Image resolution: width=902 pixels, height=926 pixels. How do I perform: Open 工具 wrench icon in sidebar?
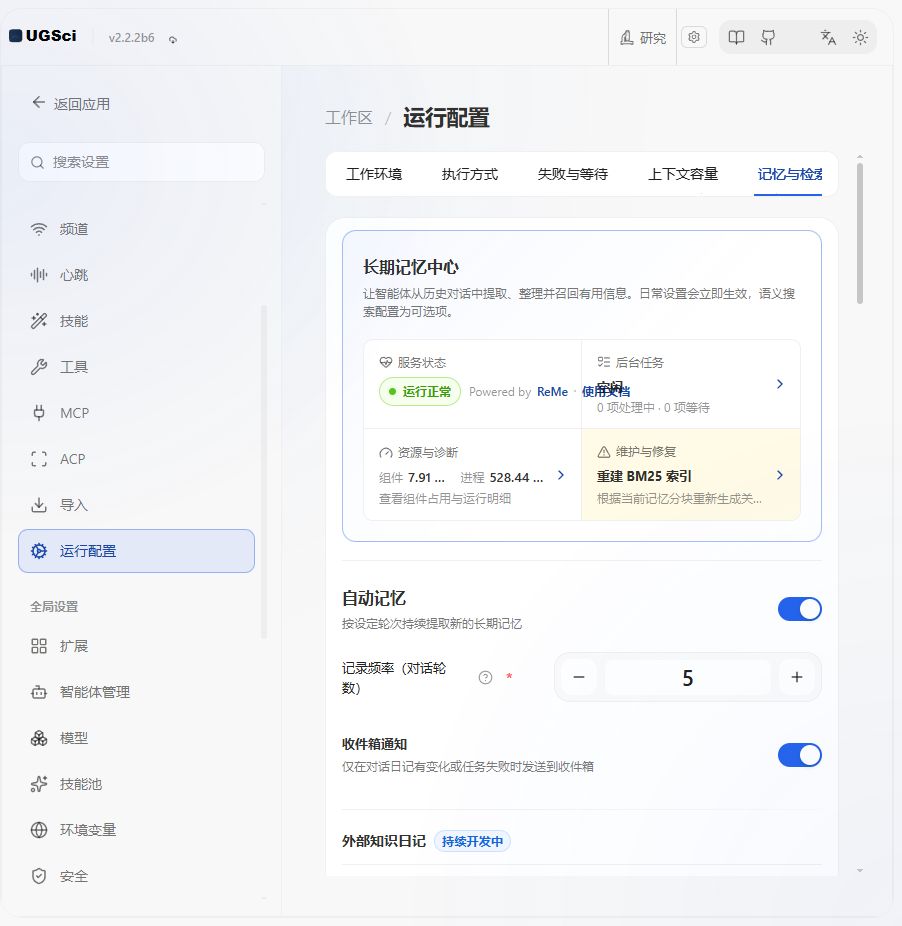pyautogui.click(x=38, y=367)
